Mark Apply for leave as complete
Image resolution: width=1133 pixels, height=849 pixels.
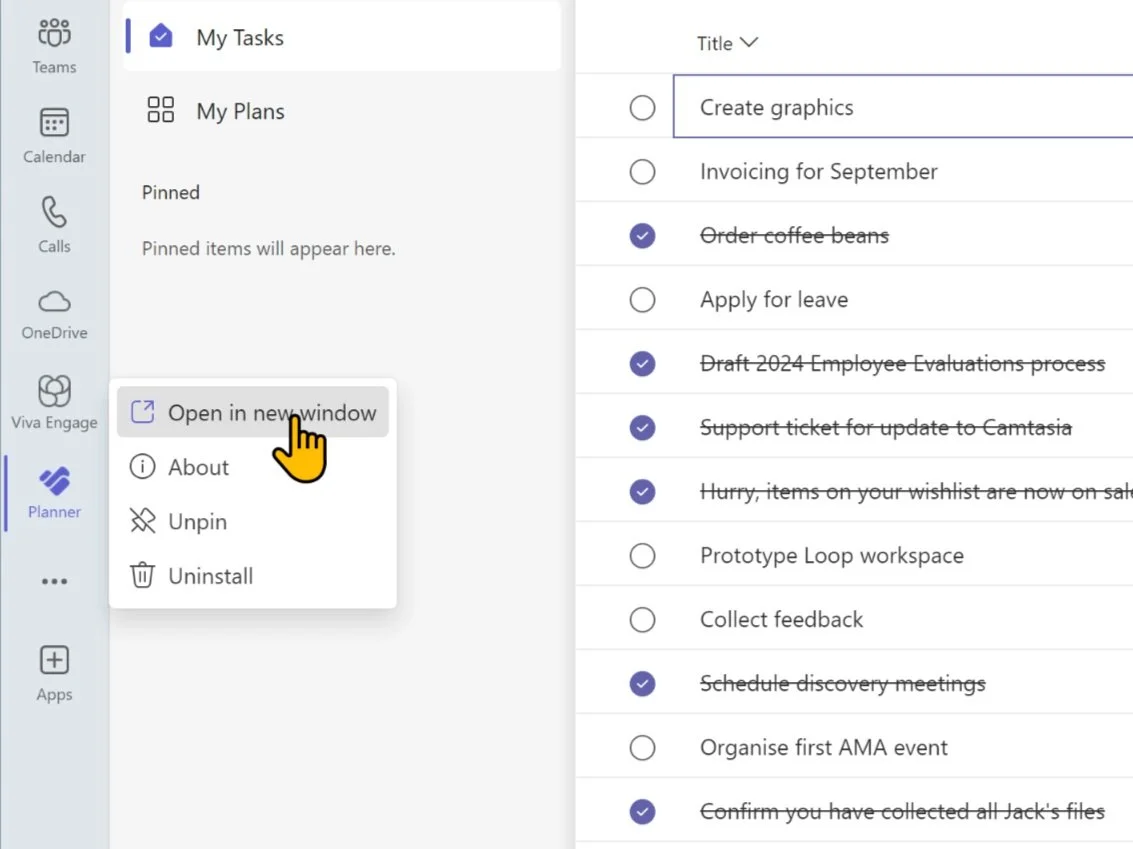[x=642, y=299]
